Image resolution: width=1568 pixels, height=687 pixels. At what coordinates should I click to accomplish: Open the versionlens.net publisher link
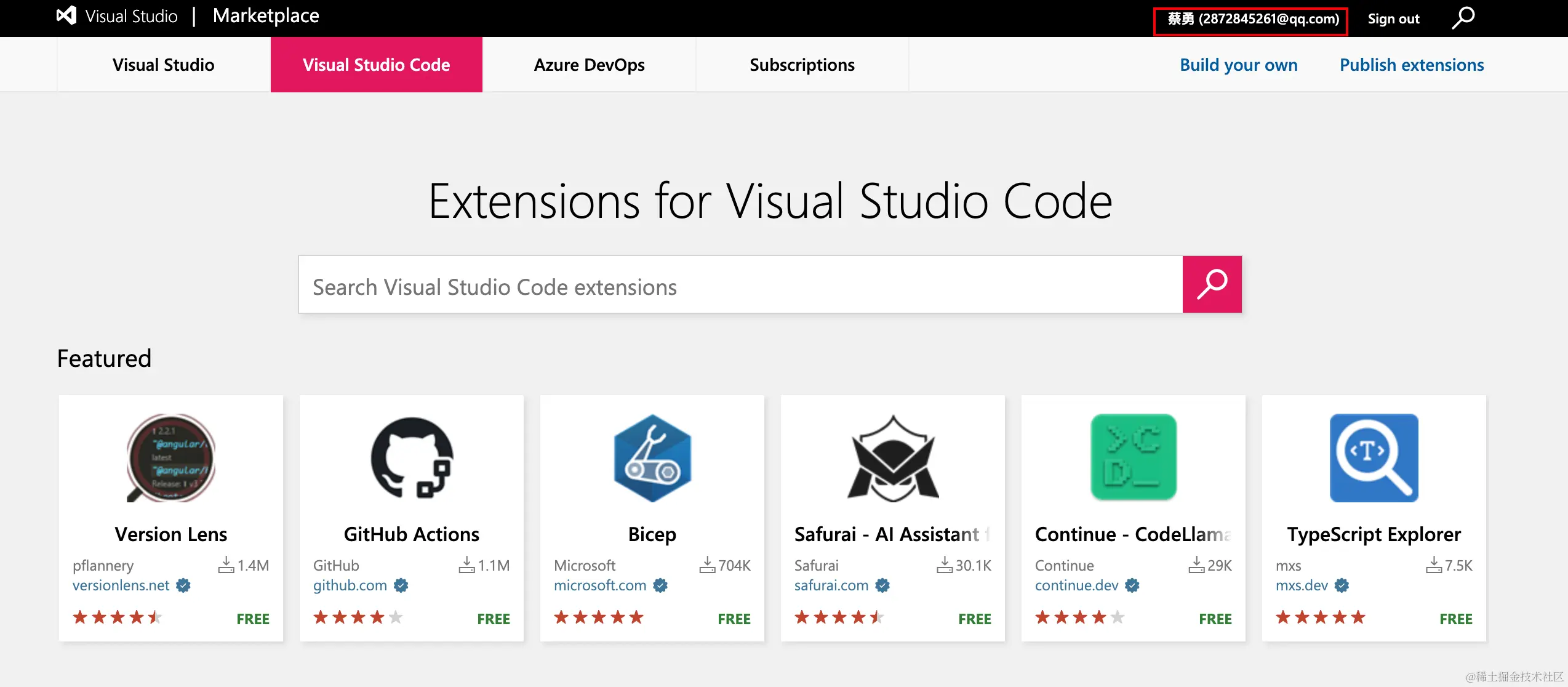coord(121,585)
